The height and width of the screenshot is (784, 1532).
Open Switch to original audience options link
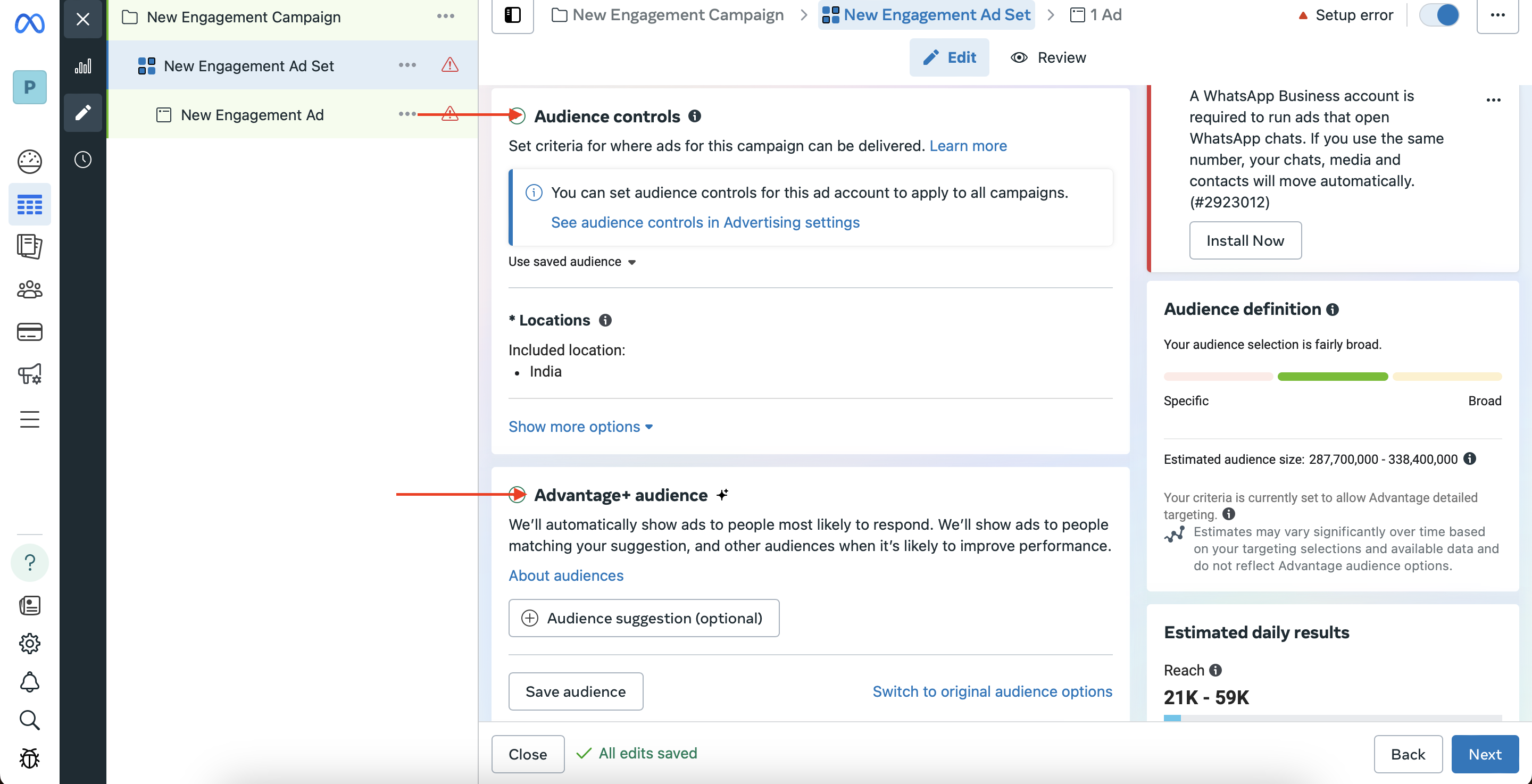click(992, 691)
